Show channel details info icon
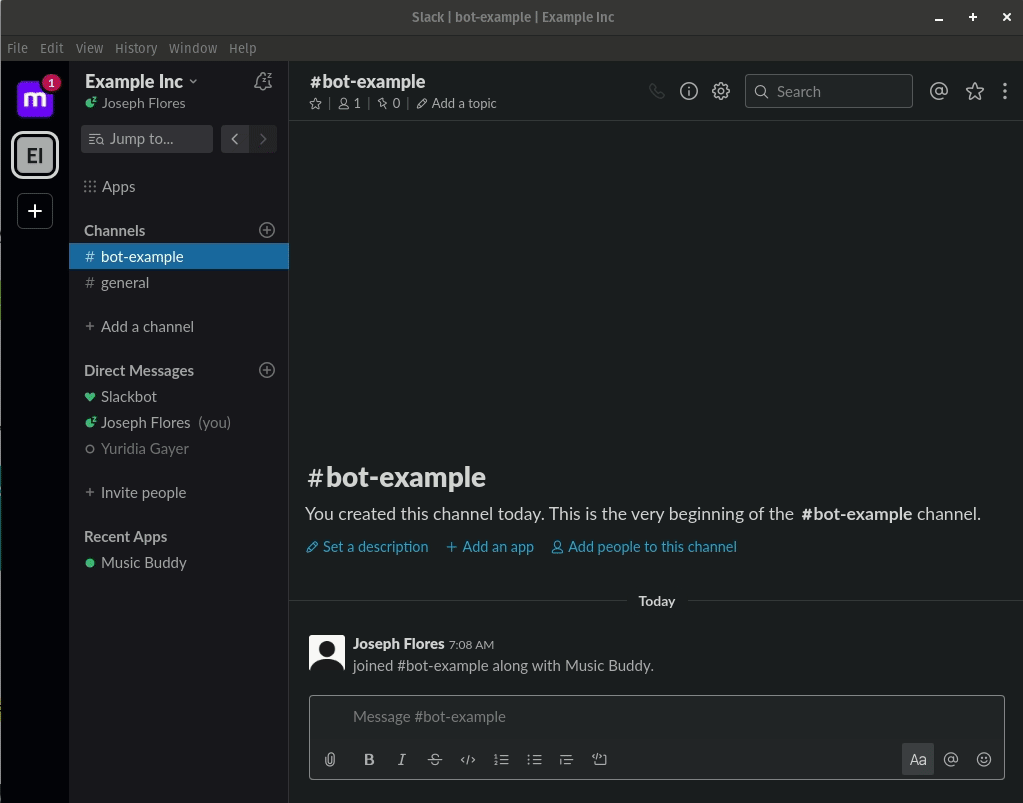 pos(689,91)
